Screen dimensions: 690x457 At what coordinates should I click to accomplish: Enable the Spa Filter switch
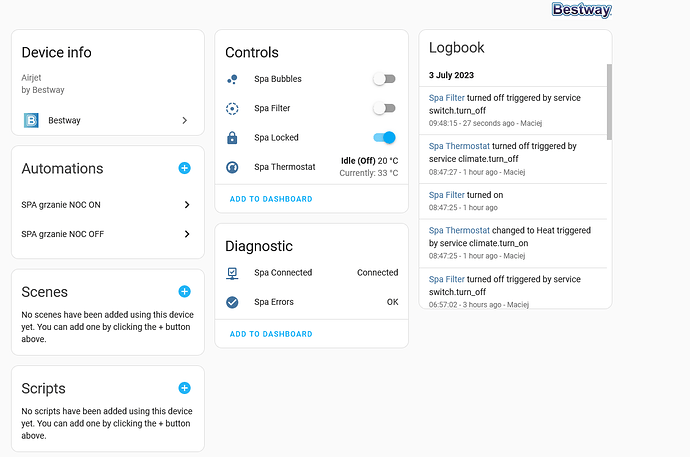coord(384,108)
